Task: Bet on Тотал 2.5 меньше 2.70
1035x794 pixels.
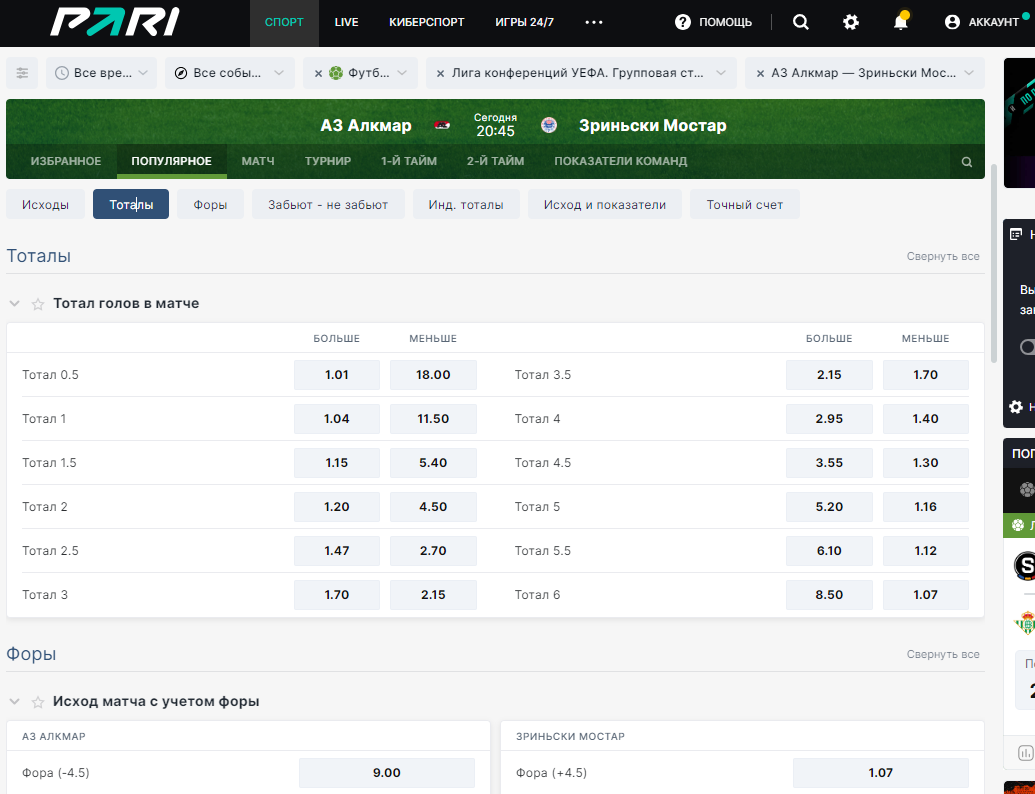Action: (433, 551)
